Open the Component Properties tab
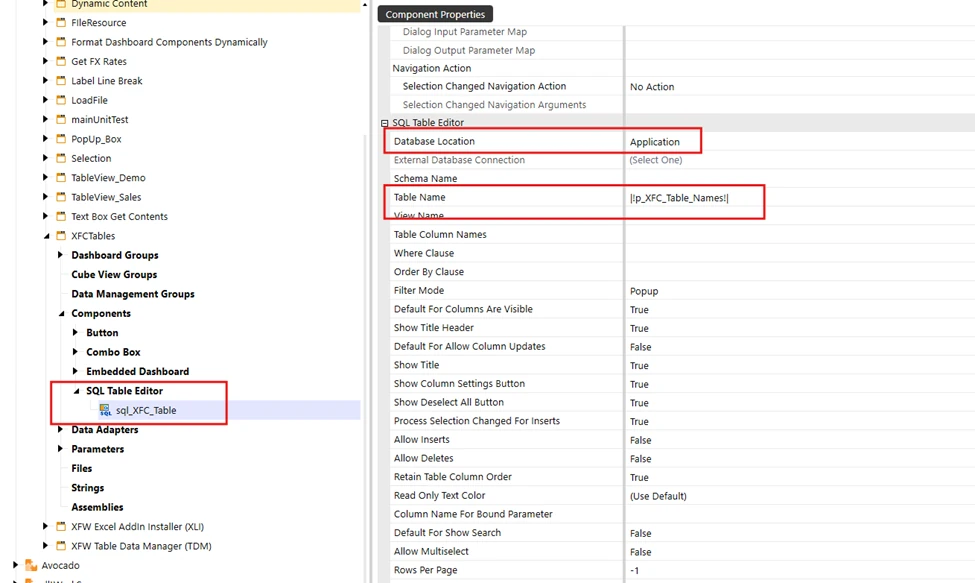975x583 pixels. (x=435, y=14)
